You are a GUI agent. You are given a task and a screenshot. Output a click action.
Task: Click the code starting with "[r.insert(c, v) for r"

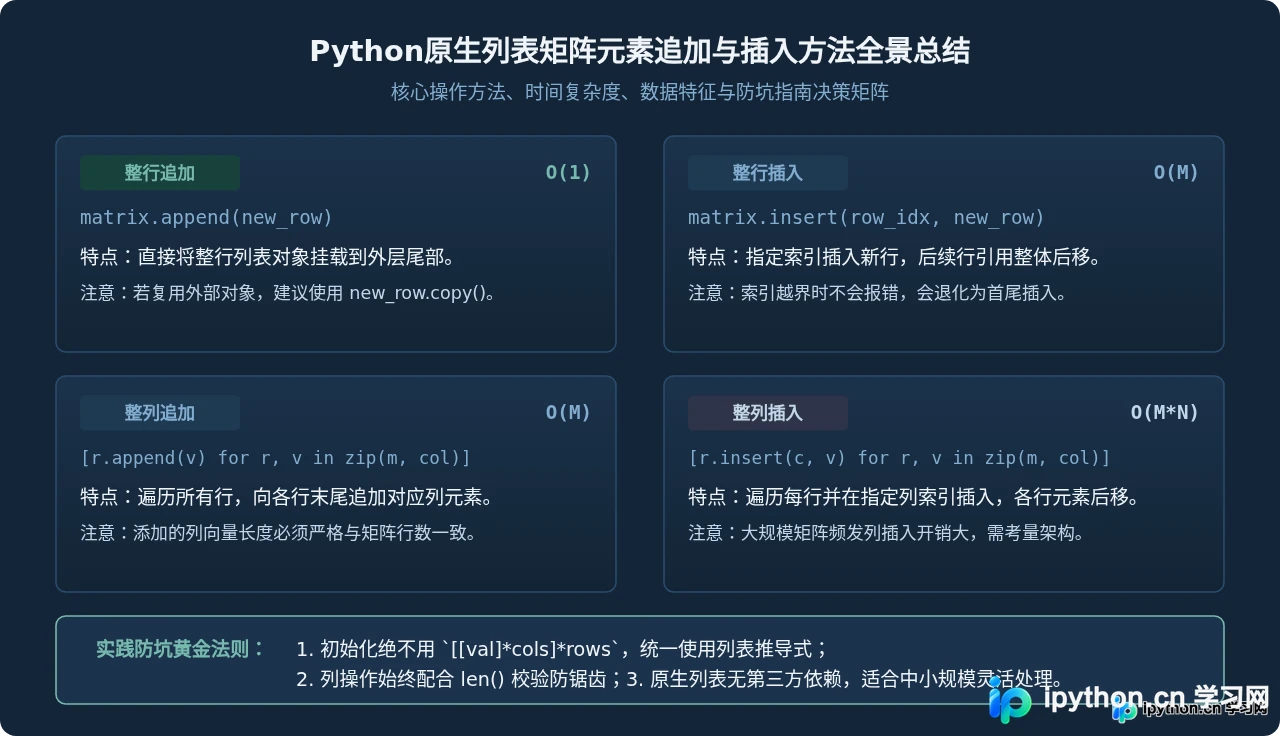point(899,458)
